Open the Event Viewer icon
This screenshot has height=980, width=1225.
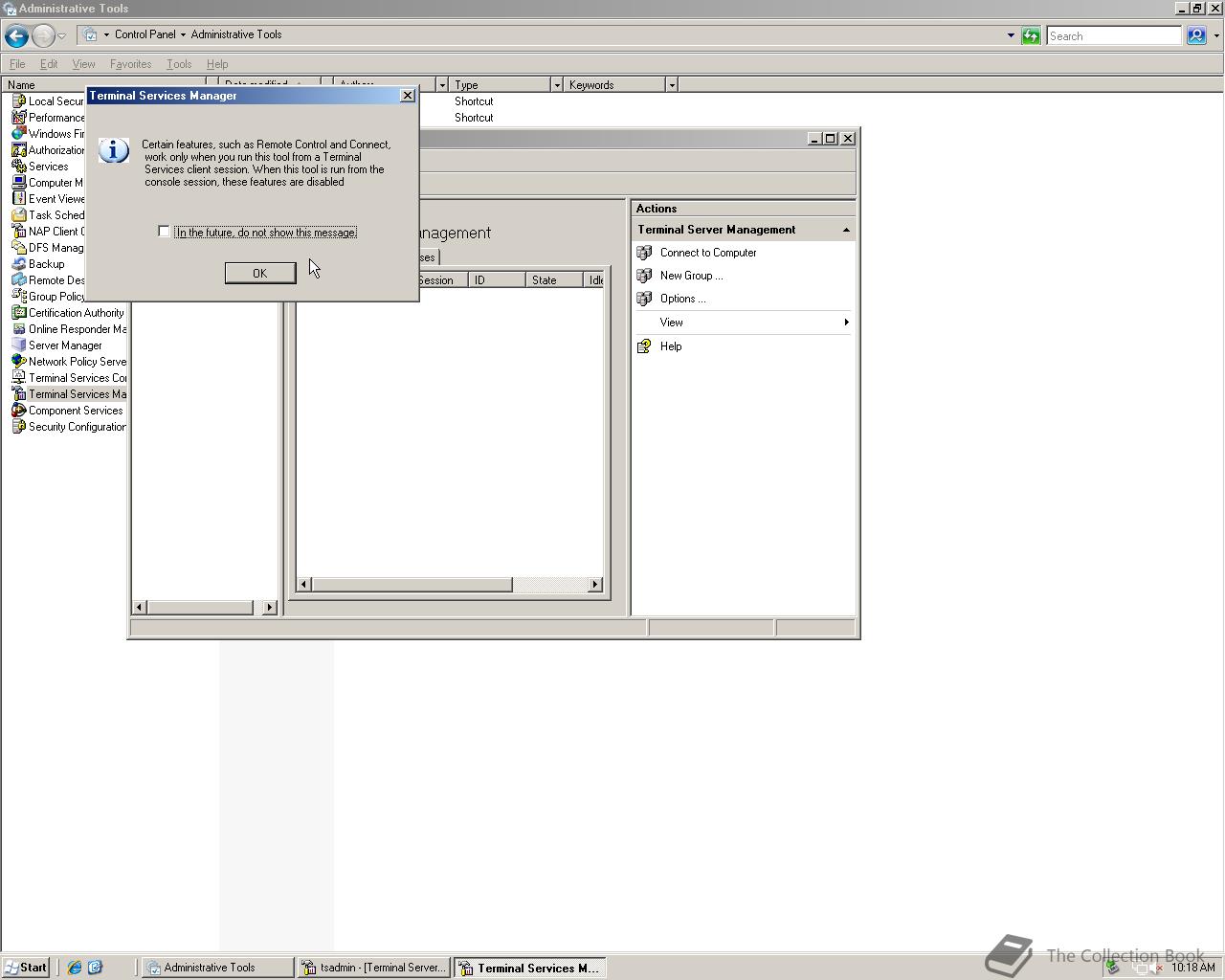18,199
